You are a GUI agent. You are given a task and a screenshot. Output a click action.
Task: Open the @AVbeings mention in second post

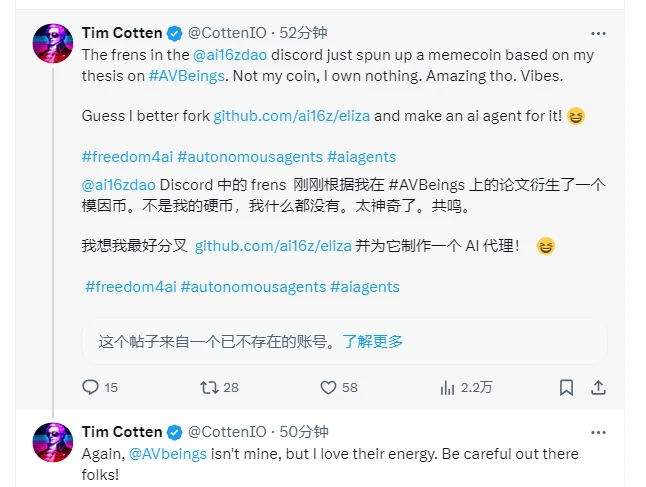(x=167, y=453)
